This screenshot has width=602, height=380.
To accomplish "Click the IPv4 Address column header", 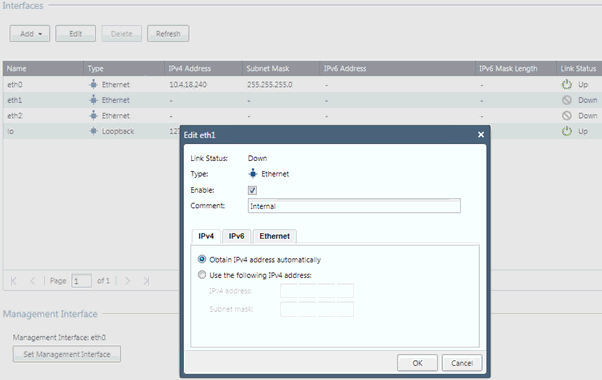I will coord(203,68).
